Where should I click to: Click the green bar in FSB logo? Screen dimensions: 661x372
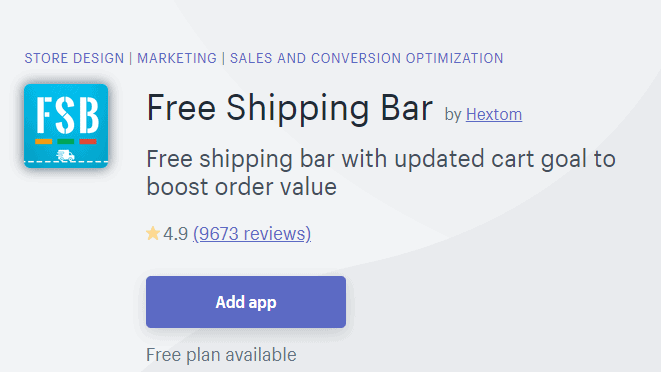point(66,141)
